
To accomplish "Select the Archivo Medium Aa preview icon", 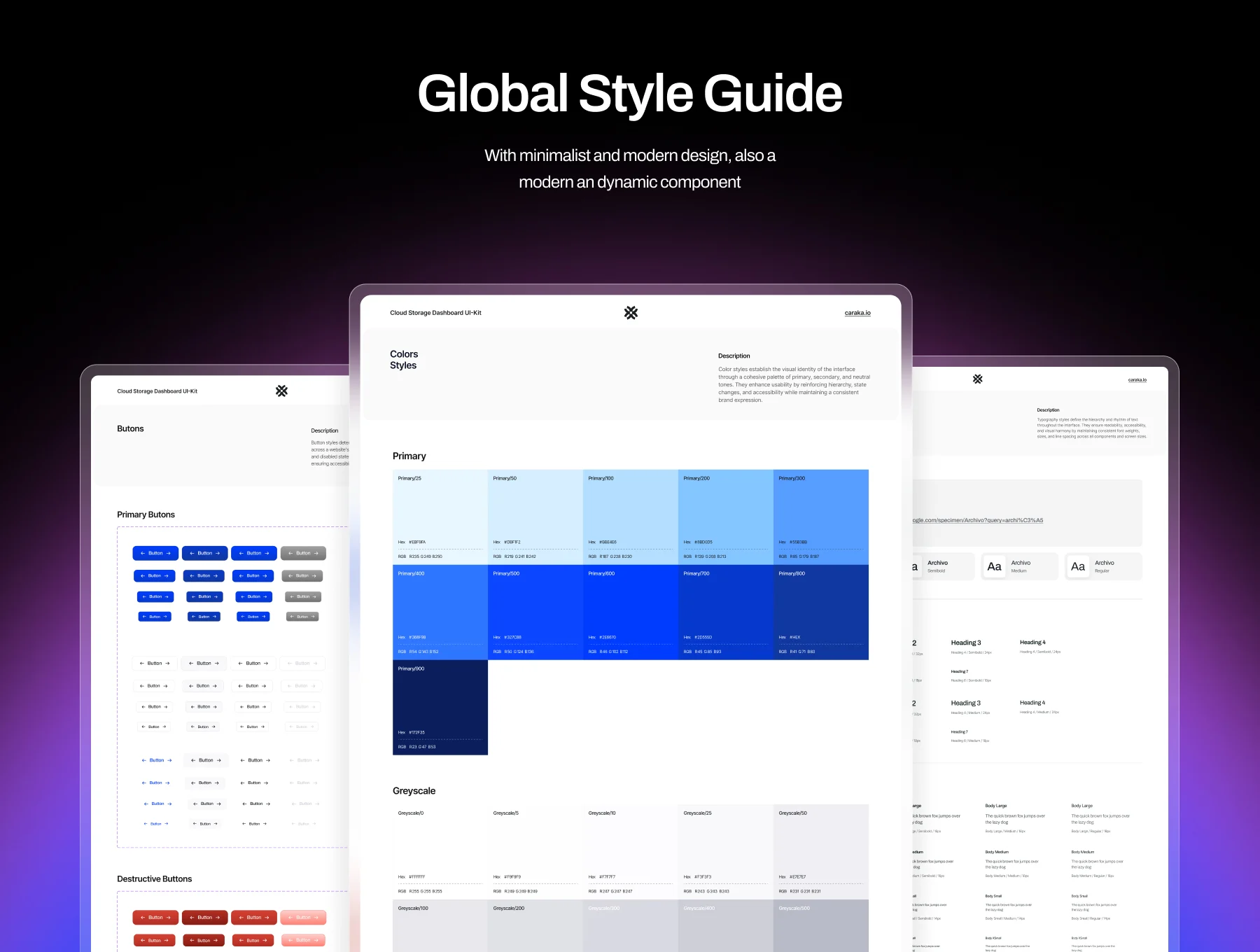I will click(x=994, y=566).
